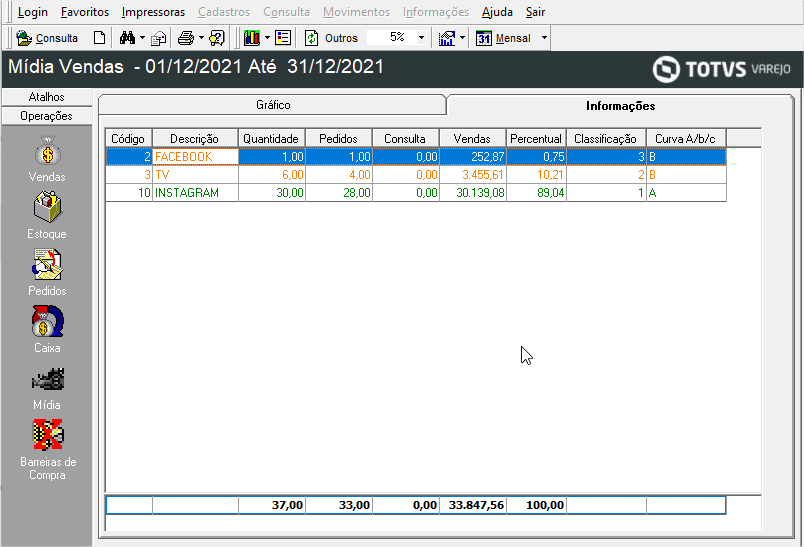Click the Mensal calendar button
The height and width of the screenshot is (547, 804).
coord(504,38)
